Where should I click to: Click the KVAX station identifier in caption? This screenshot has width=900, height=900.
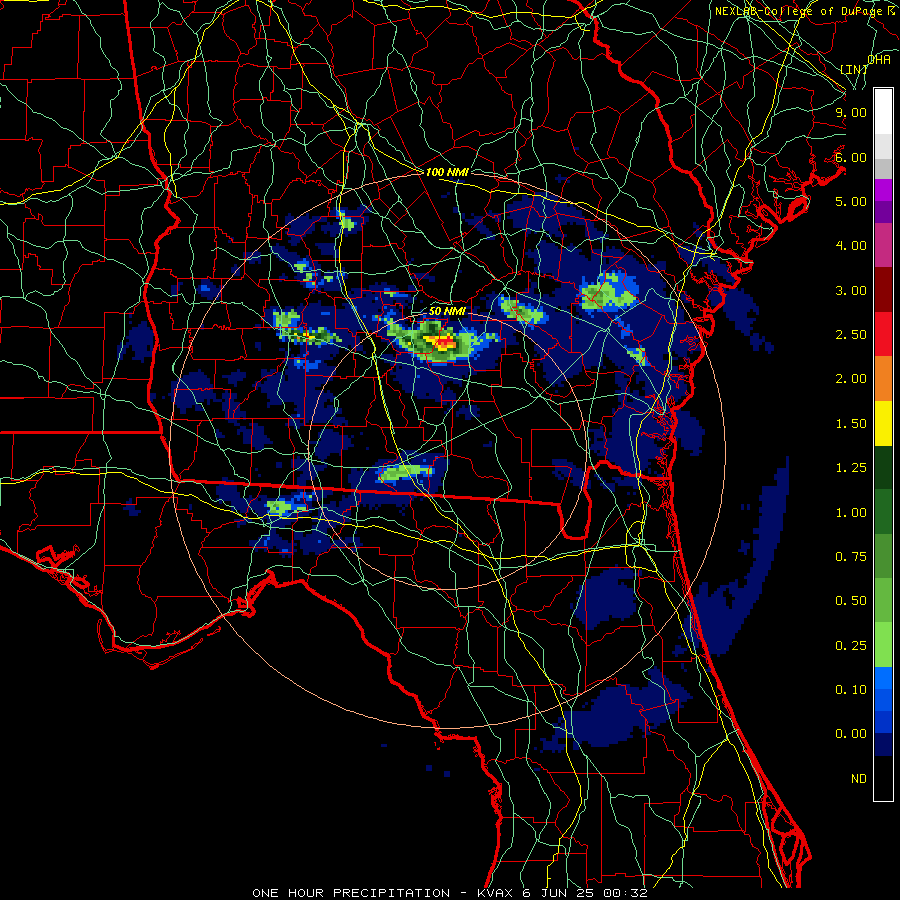pos(495,893)
